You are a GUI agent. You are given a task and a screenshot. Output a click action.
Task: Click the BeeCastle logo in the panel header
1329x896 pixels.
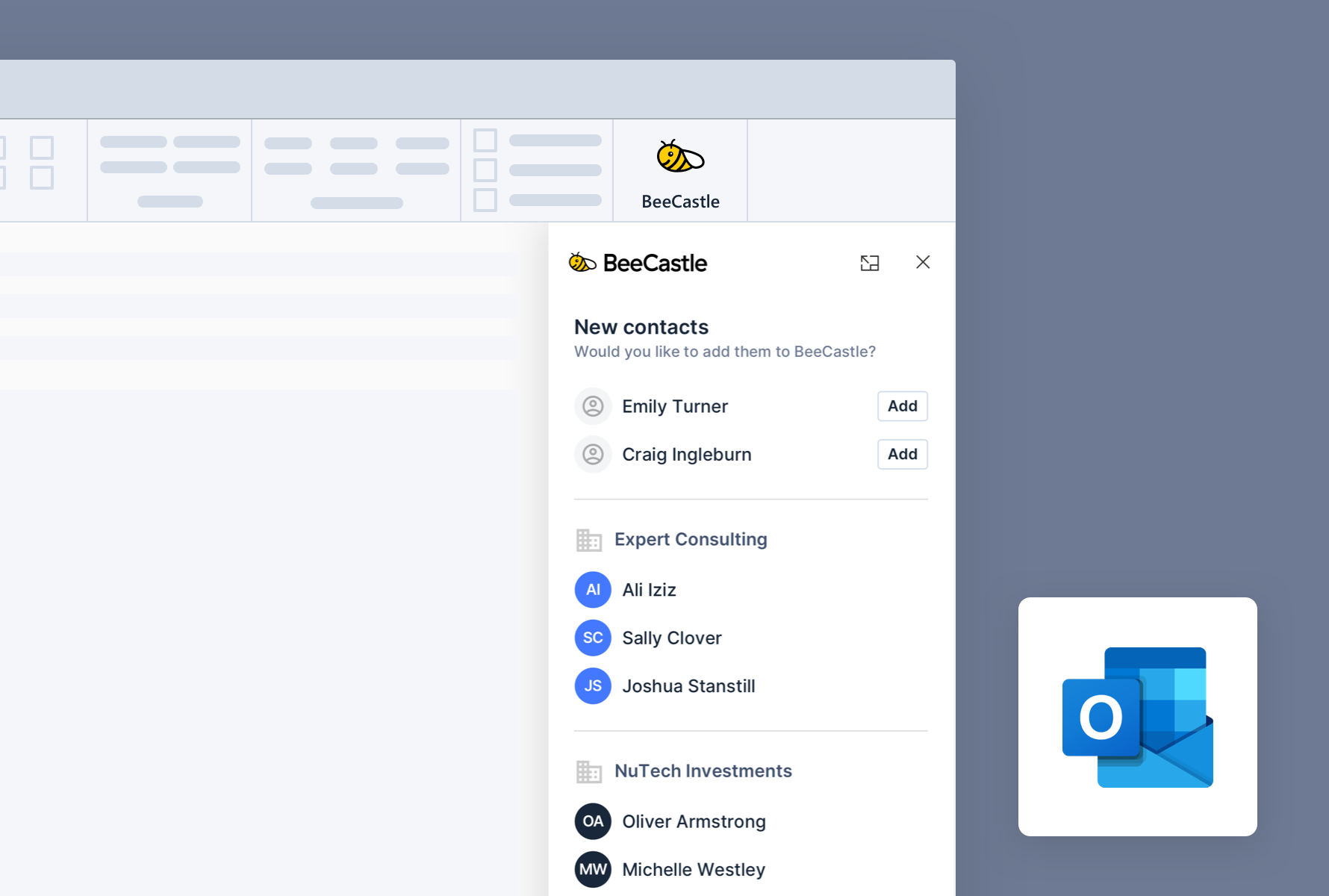(638, 263)
